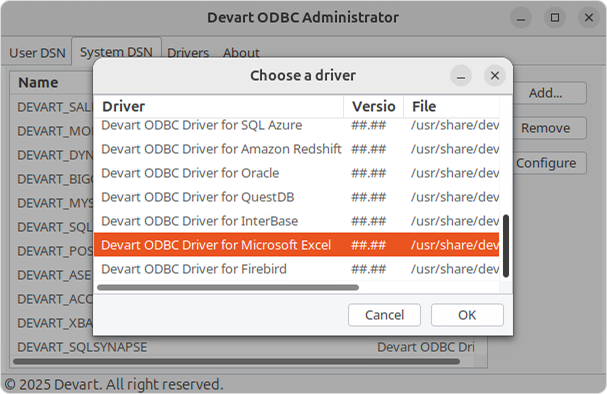This screenshot has width=607, height=394.
Task: Click the vertical scrollbar in driver list
Action: [x=506, y=246]
